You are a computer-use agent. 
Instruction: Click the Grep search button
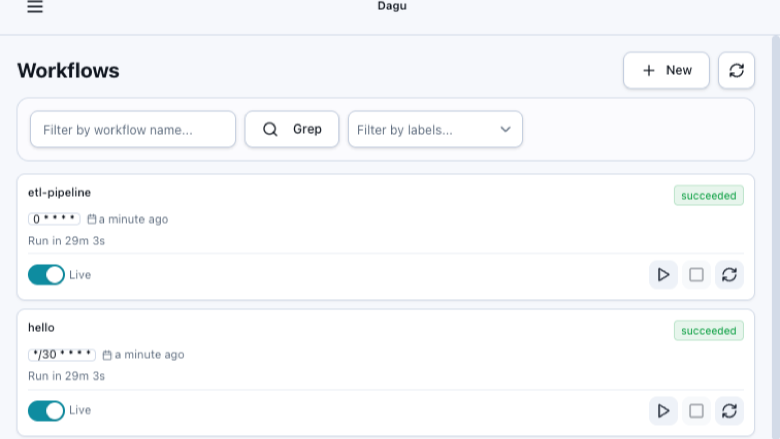click(292, 129)
